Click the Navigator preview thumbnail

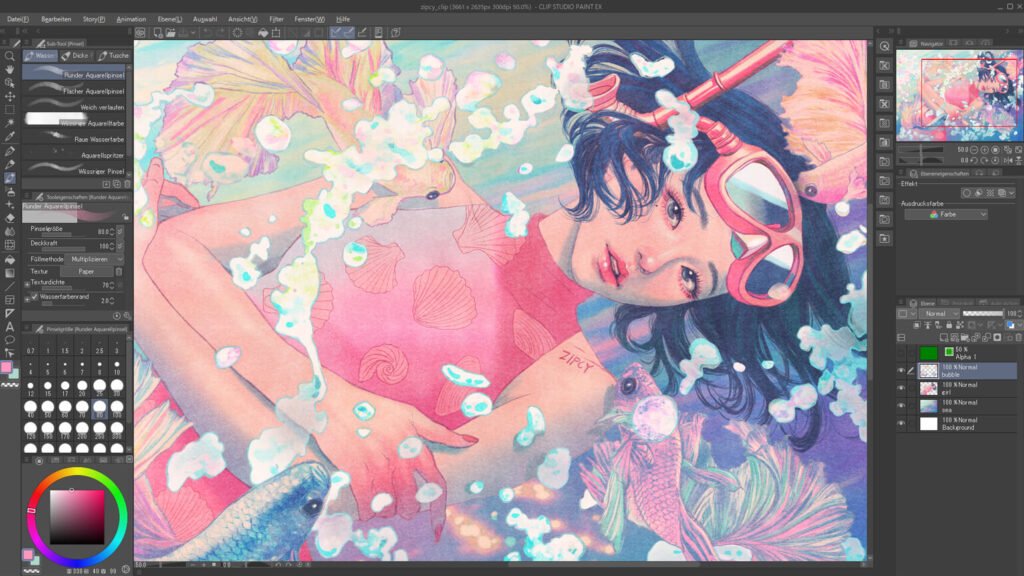[x=959, y=95]
